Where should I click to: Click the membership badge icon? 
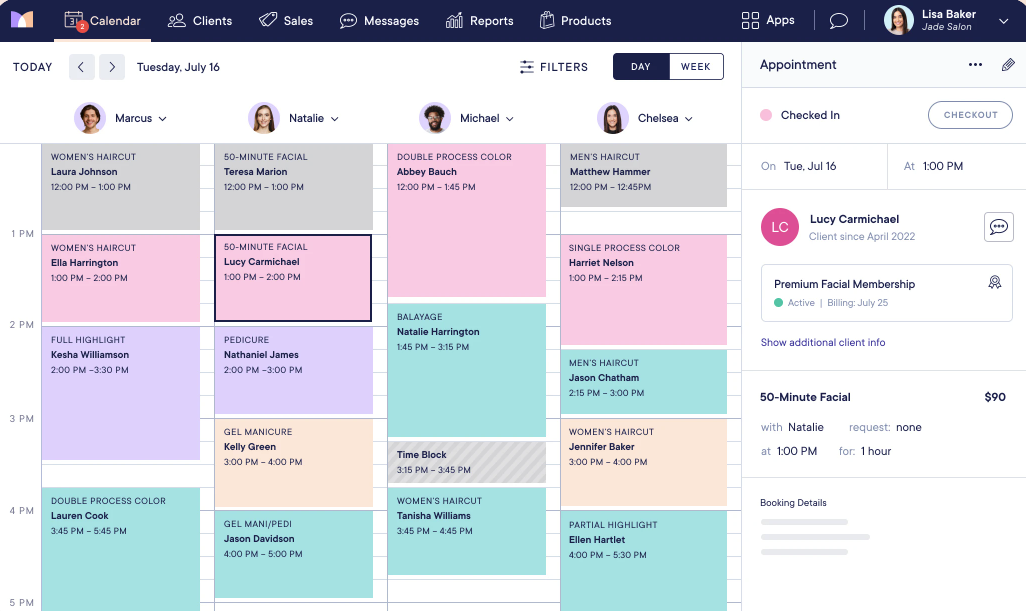(994, 283)
